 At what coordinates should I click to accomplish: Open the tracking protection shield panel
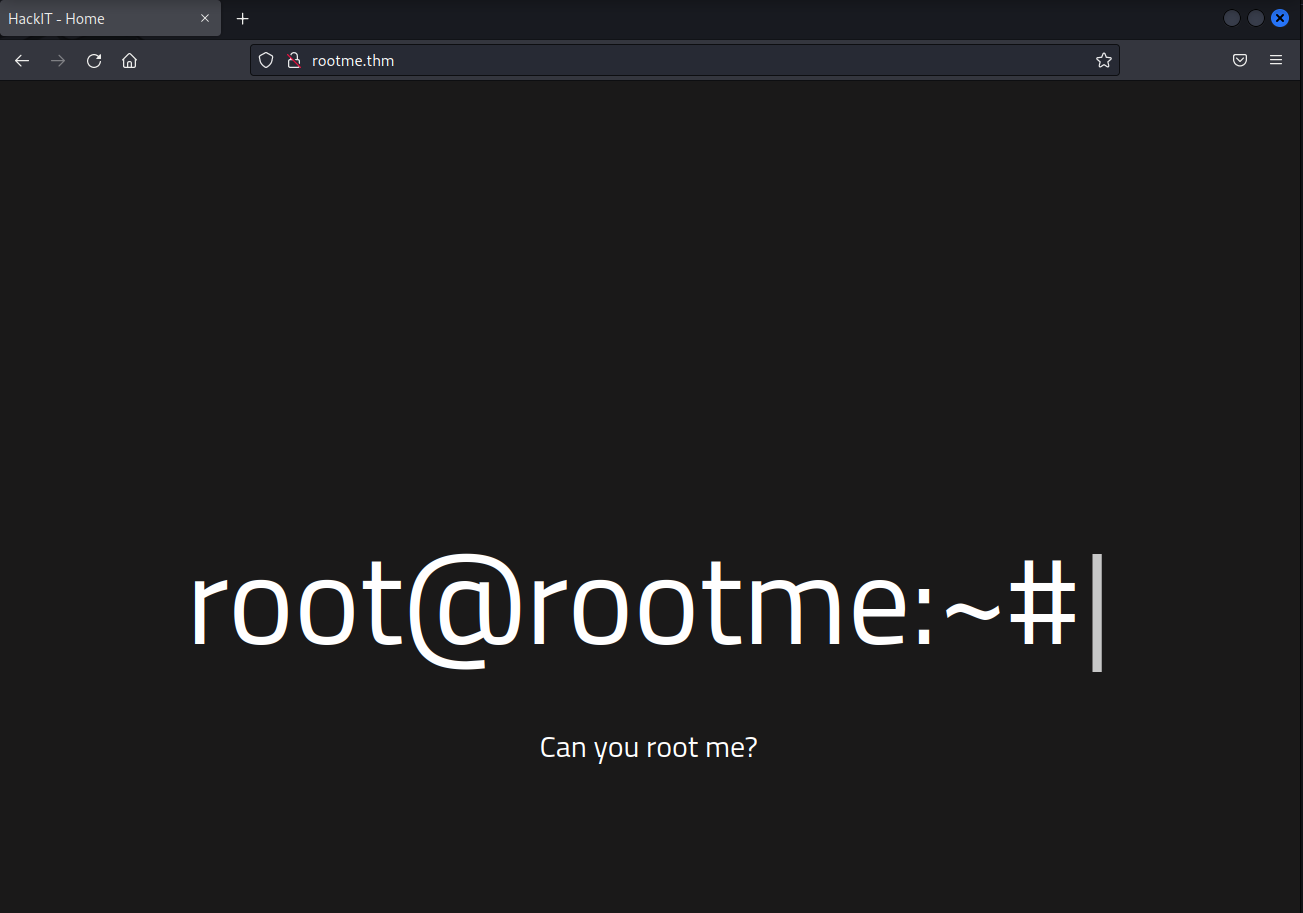(266, 61)
